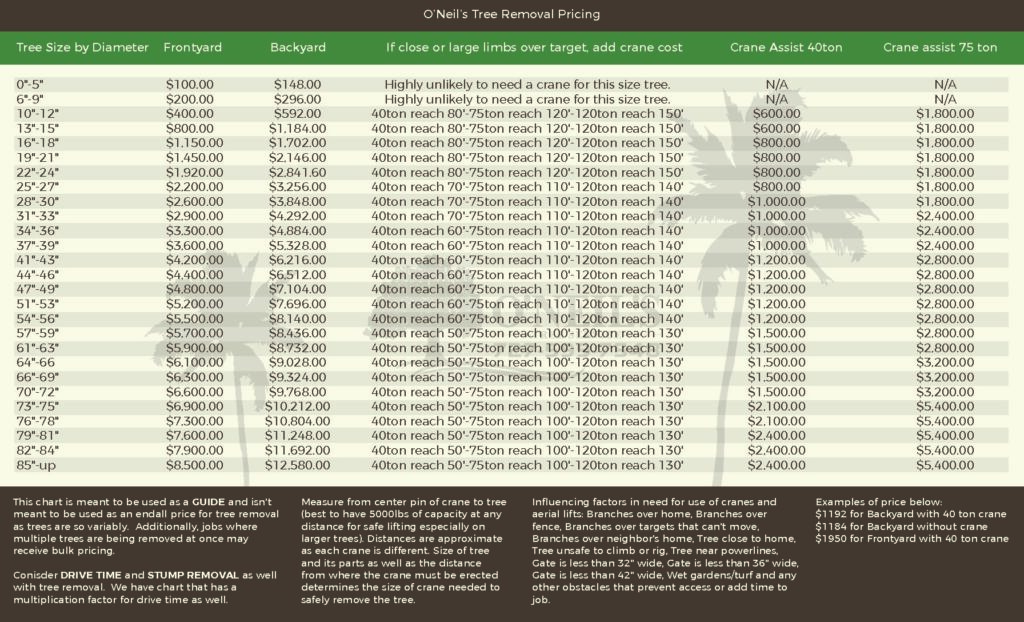The width and height of the screenshot is (1024, 622).
Task: Click N/A 40ton value in 0"-5" row
Action: (776, 84)
